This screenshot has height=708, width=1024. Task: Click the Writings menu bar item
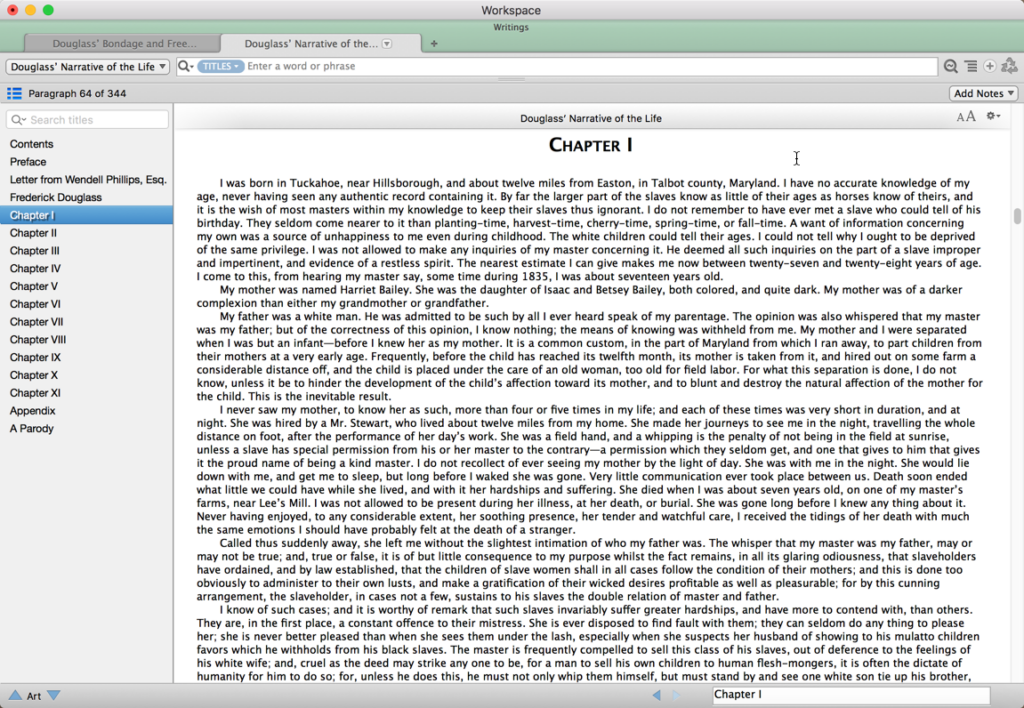pos(511,27)
